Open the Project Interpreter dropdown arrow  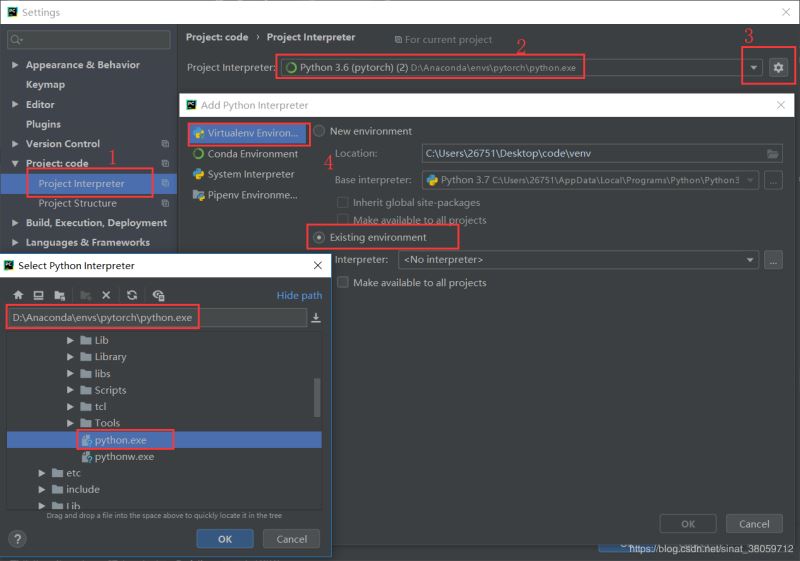click(754, 67)
